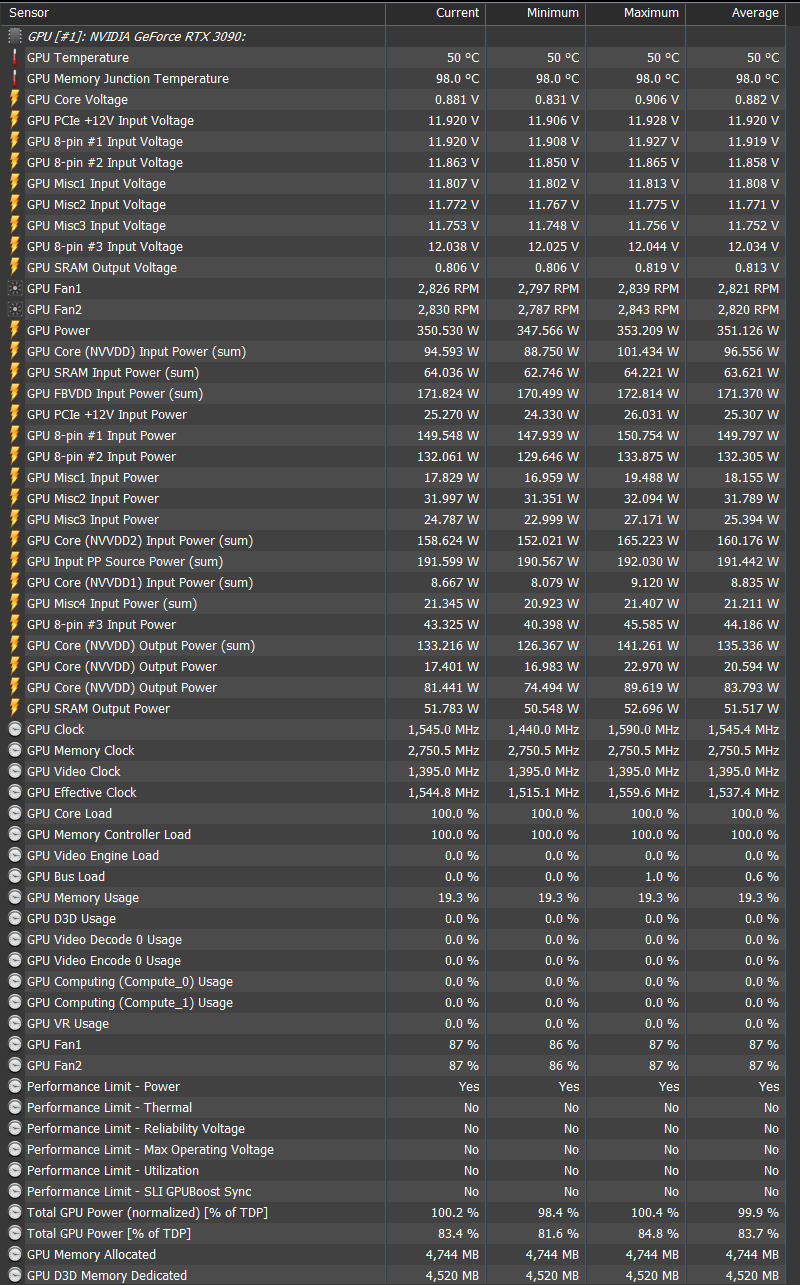Sort by the Average column header
This screenshot has width=800, height=1285.
pyautogui.click(x=735, y=13)
